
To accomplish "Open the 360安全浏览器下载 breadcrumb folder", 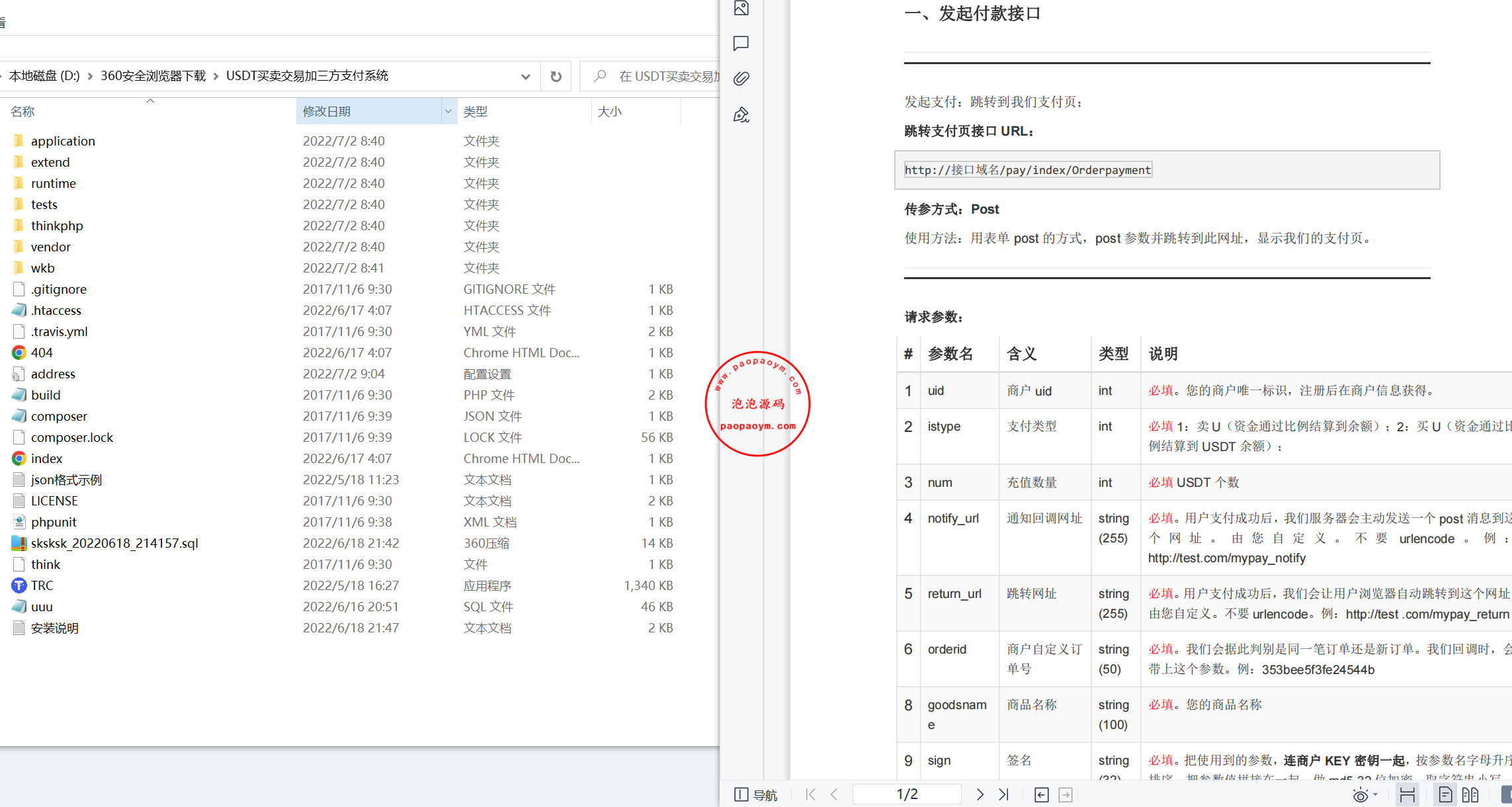I will click(152, 75).
